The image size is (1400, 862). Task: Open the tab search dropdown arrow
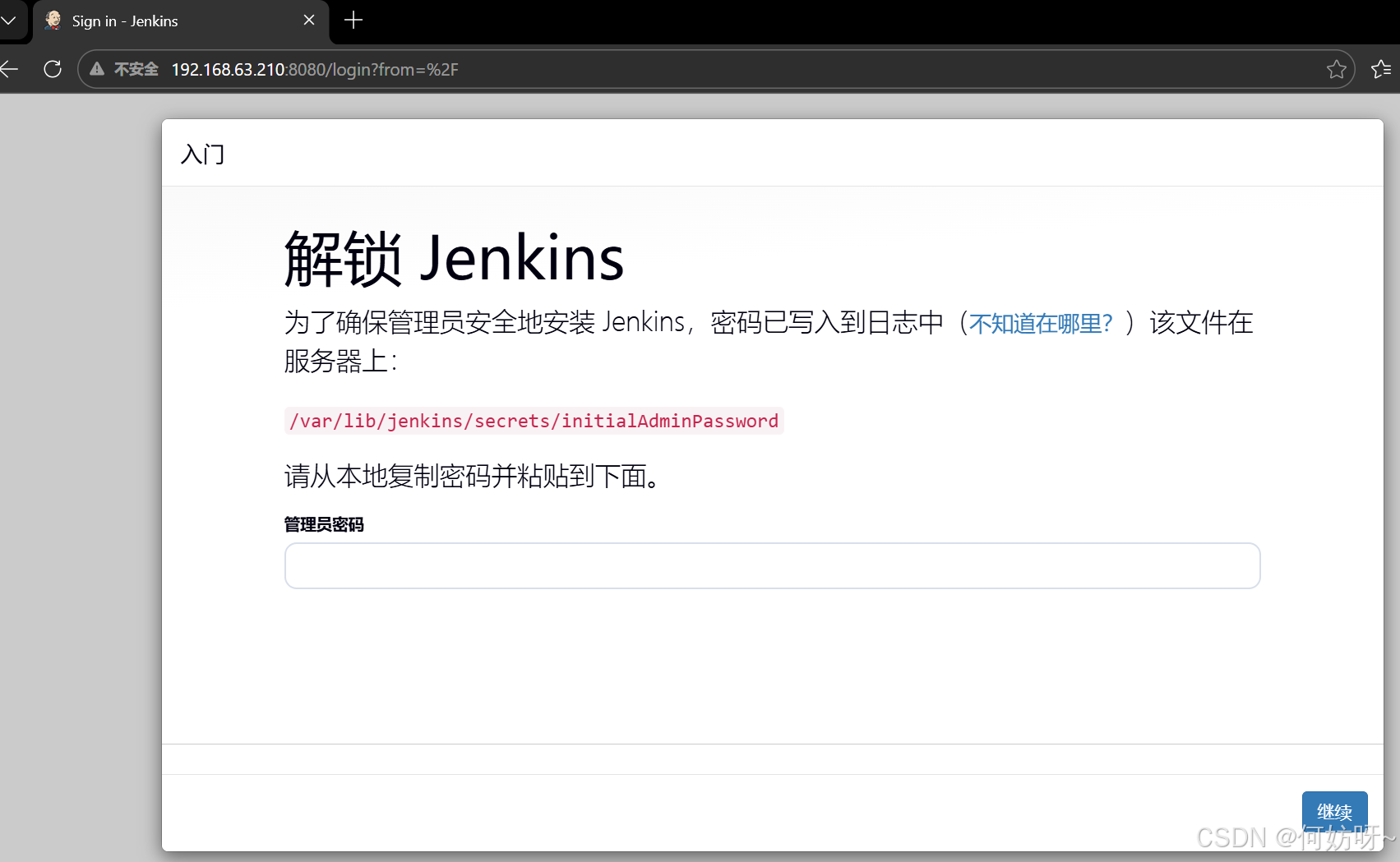click(8, 20)
